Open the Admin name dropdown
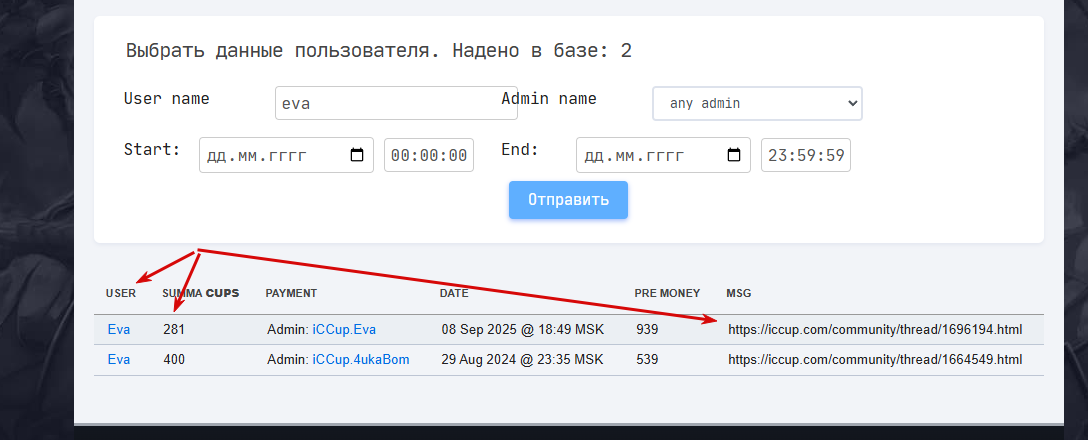 [x=757, y=103]
